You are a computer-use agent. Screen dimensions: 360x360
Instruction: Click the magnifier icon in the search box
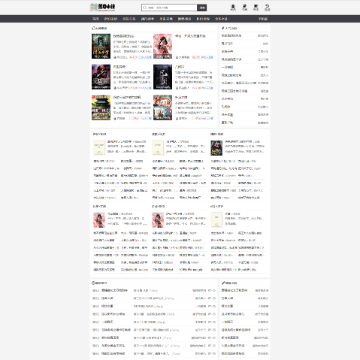coord(145,7)
